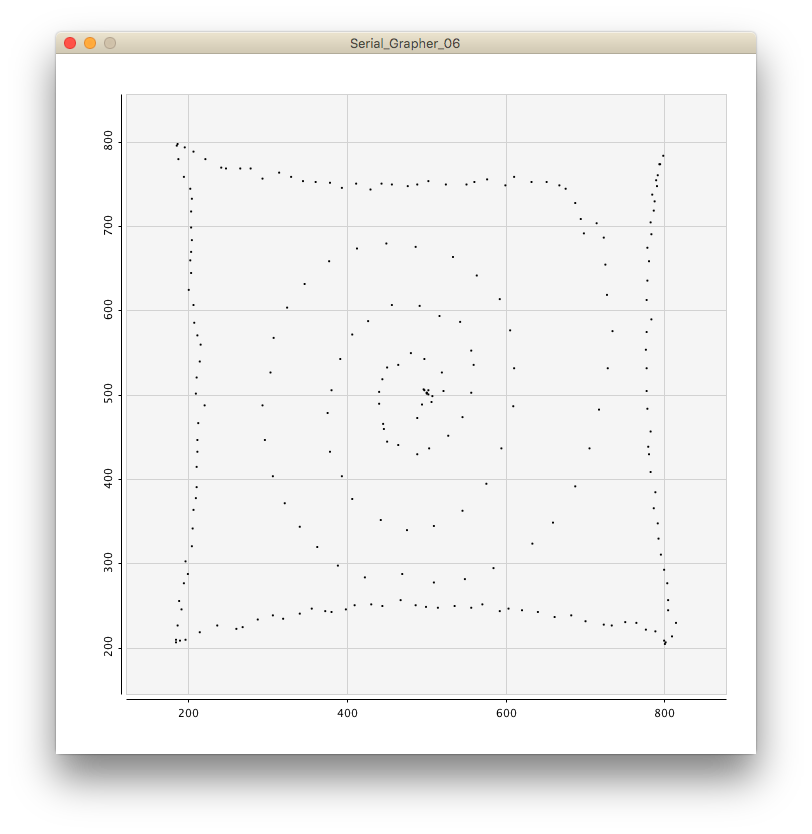Image resolution: width=812 pixels, height=834 pixels.
Task: Click the Serial_Grapher_06 window title
Action: (x=406, y=43)
